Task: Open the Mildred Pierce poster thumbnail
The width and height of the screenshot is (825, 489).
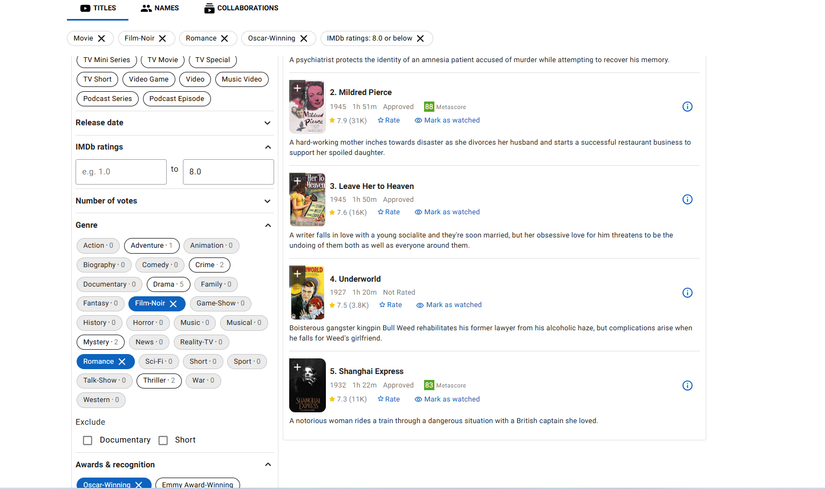Action: point(307,107)
